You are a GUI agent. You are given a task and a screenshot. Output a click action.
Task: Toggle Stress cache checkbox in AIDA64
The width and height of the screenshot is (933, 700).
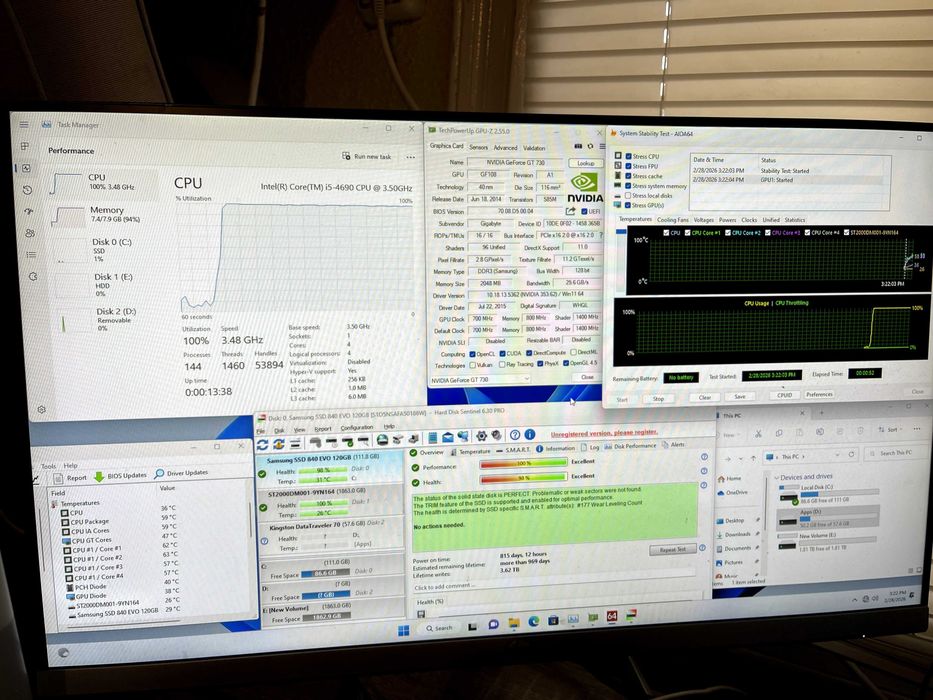pos(628,176)
